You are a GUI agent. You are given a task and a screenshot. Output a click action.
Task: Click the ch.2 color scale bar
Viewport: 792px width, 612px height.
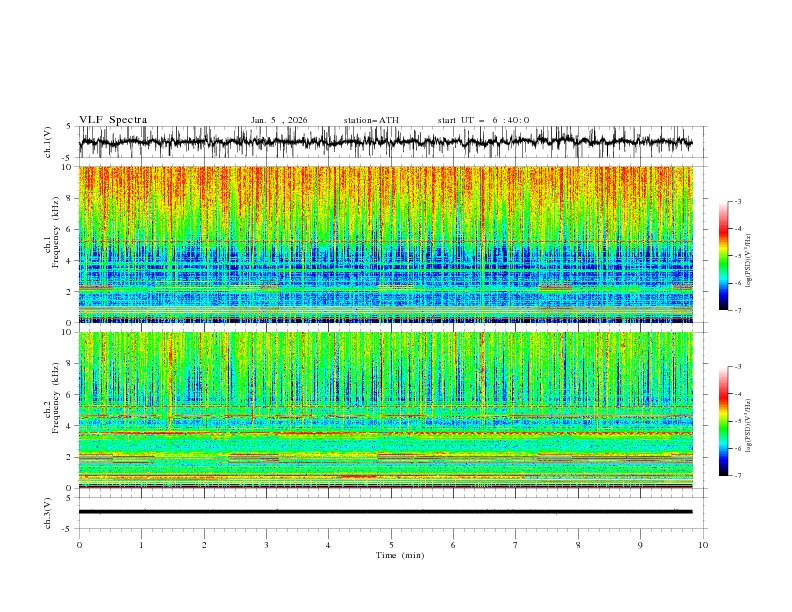[723, 421]
